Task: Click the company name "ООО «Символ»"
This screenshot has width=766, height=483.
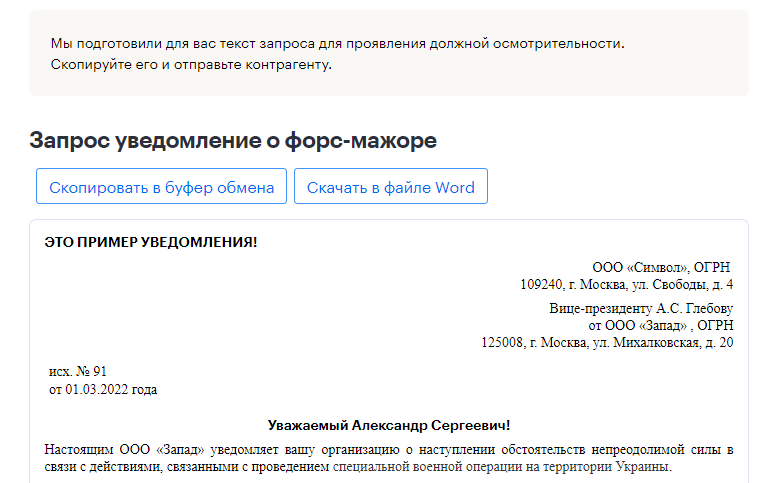Action: coord(639,268)
